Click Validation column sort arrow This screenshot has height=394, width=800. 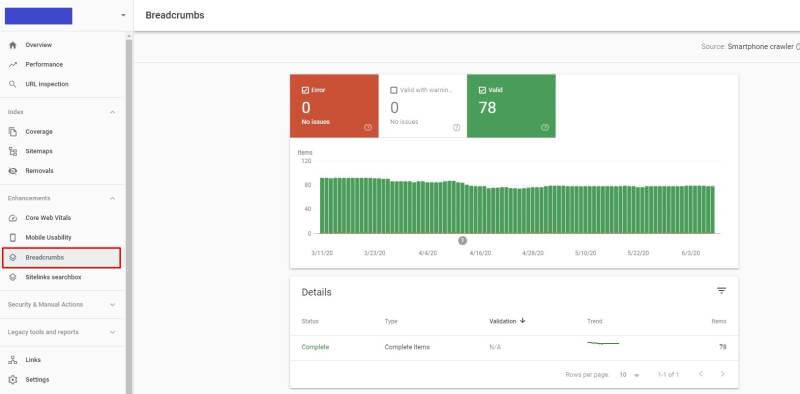(522, 321)
